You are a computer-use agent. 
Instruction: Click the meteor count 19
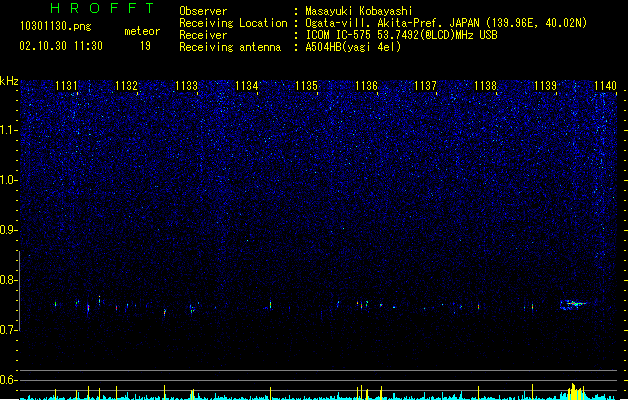pos(145,46)
